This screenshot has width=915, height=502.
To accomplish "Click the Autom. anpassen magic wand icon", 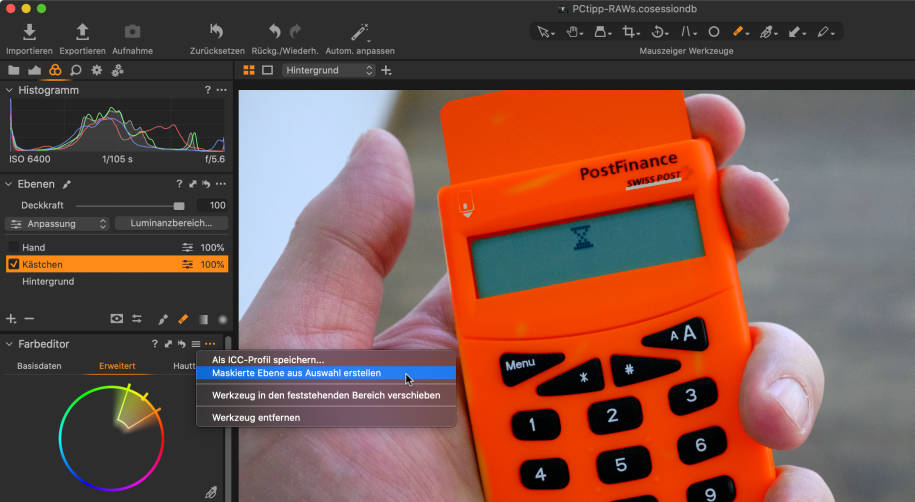I will (x=359, y=32).
